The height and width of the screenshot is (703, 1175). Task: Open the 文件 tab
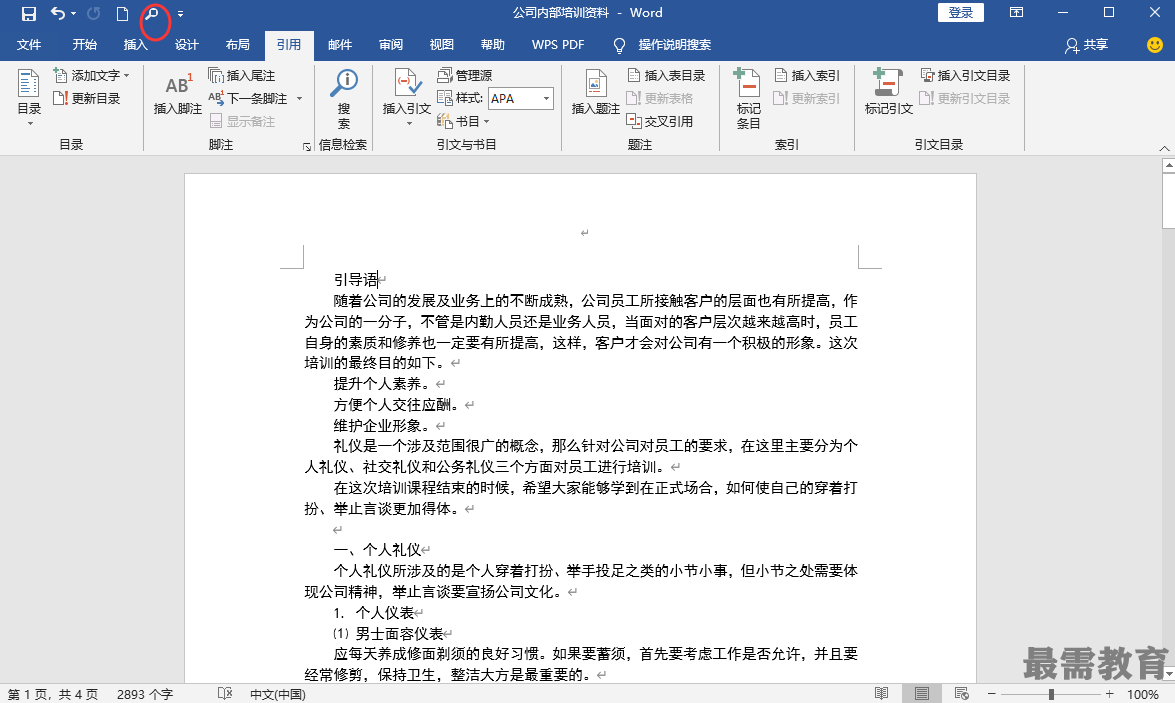(x=29, y=45)
